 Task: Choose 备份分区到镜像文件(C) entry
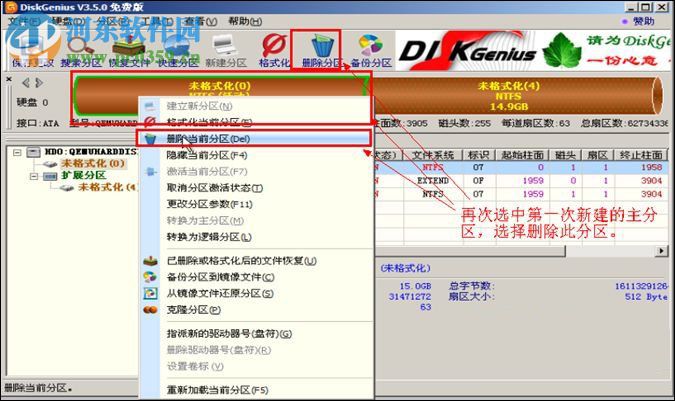[255, 277]
